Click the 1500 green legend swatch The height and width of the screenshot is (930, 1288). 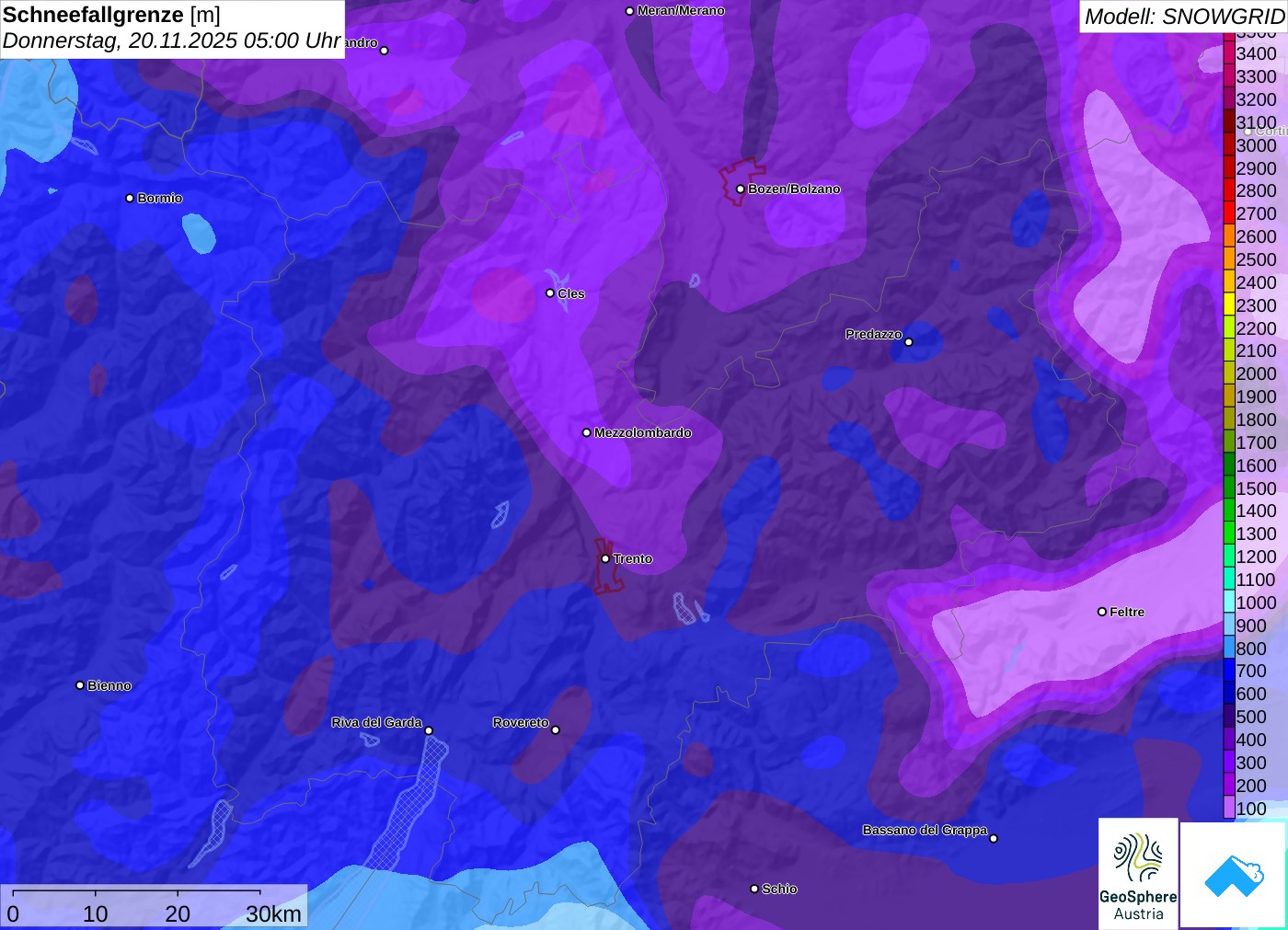1229,488
